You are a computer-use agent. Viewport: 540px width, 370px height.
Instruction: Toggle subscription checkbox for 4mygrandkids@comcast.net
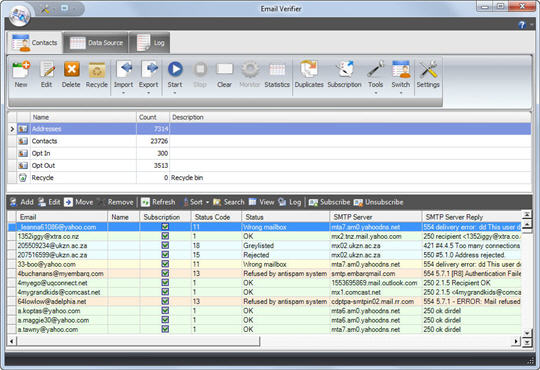coord(165,292)
